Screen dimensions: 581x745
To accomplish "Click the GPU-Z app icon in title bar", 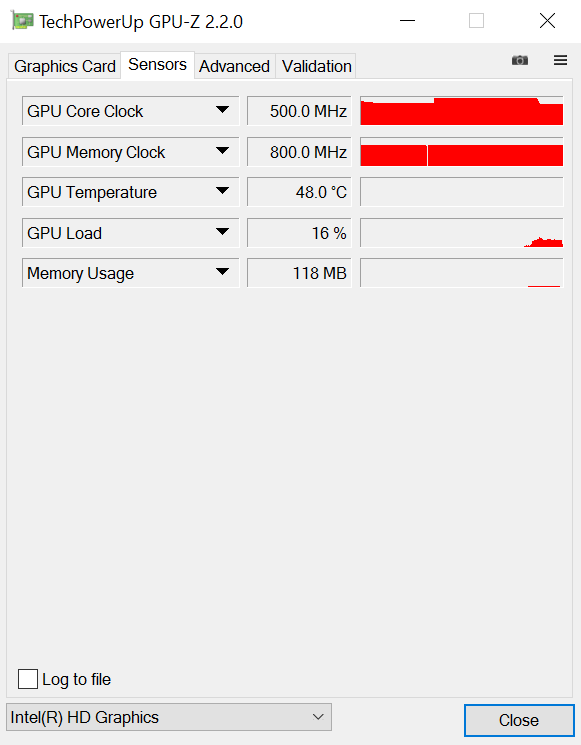I will [22, 21].
